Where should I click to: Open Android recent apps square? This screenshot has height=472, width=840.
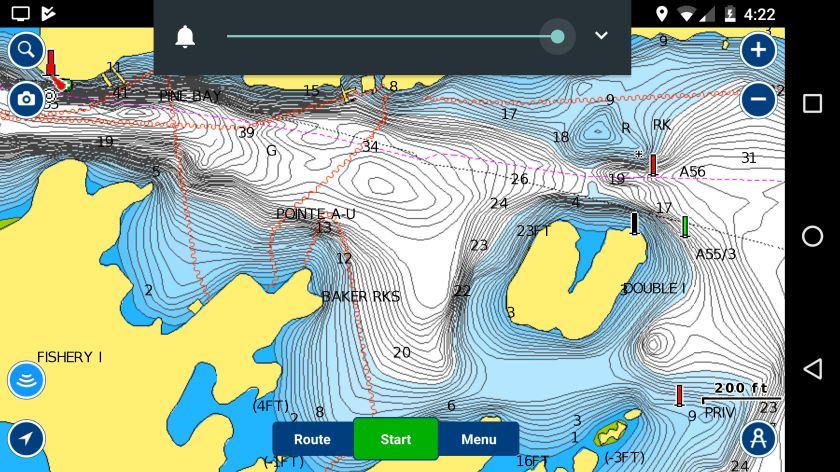(812, 104)
